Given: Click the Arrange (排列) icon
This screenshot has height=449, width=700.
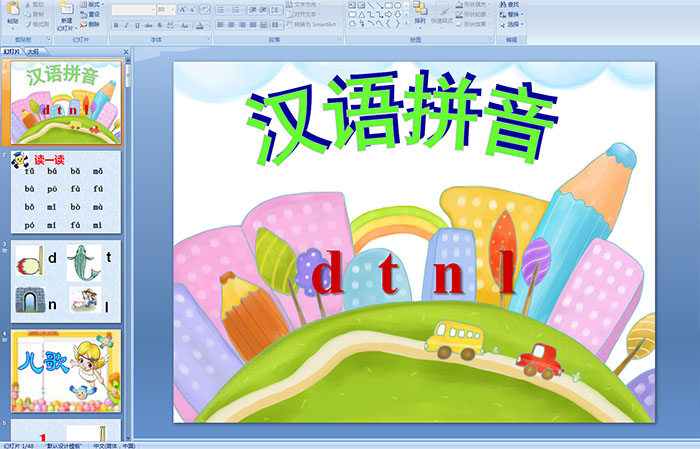Looking at the screenshot, I should (x=420, y=11).
